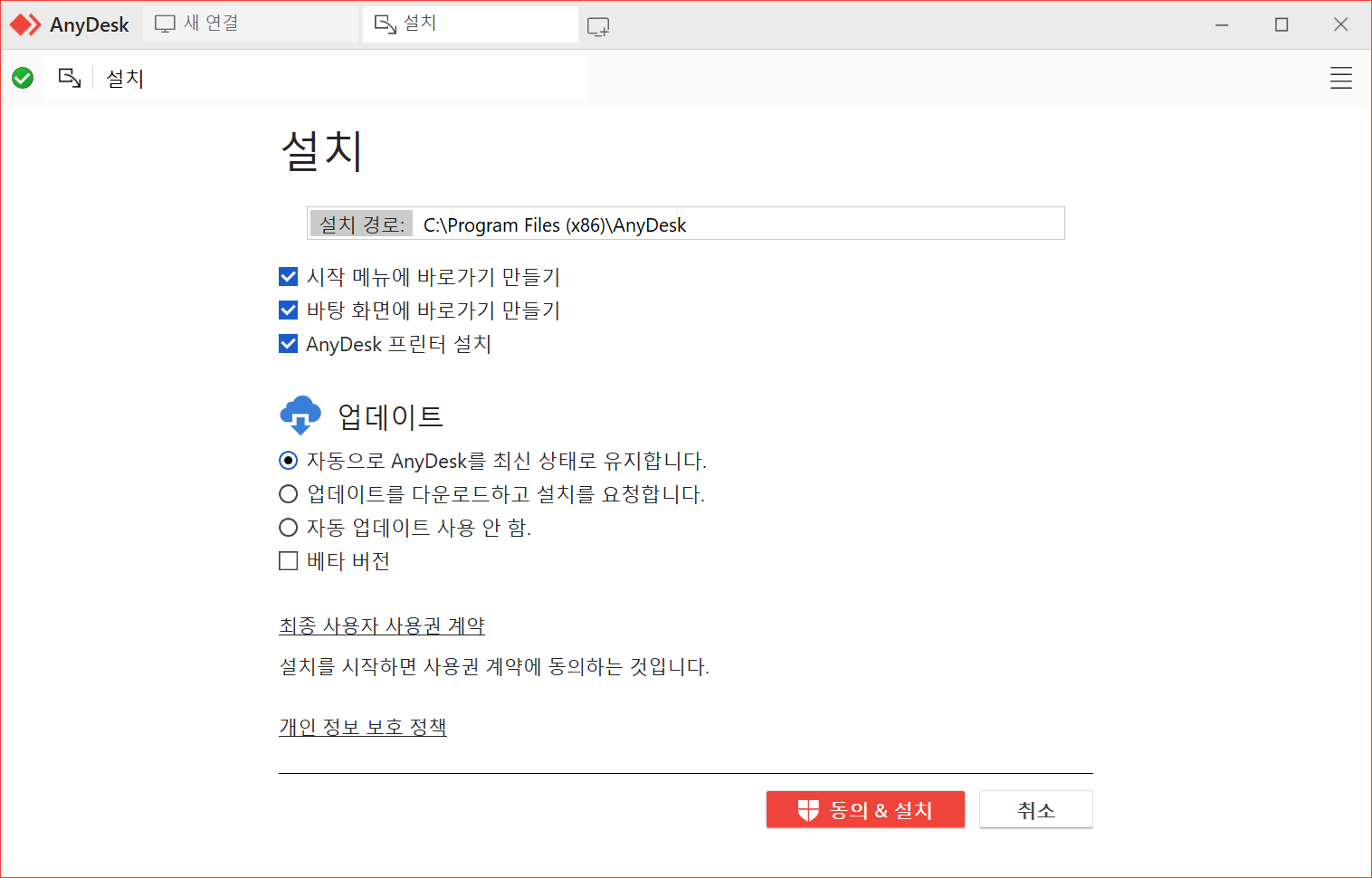This screenshot has height=878, width=1372.
Task: Open the 개인 정보 보호 정책 link
Action: [x=363, y=727]
